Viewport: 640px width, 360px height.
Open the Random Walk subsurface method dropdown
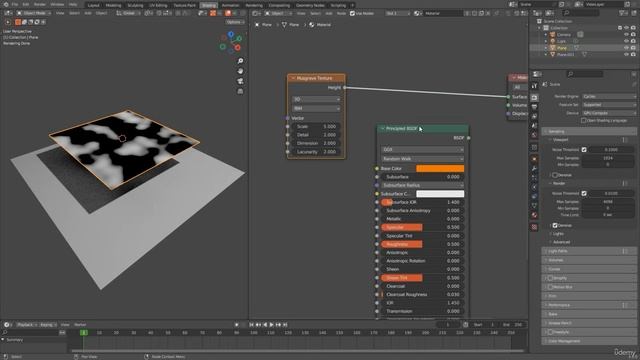[x=422, y=159]
